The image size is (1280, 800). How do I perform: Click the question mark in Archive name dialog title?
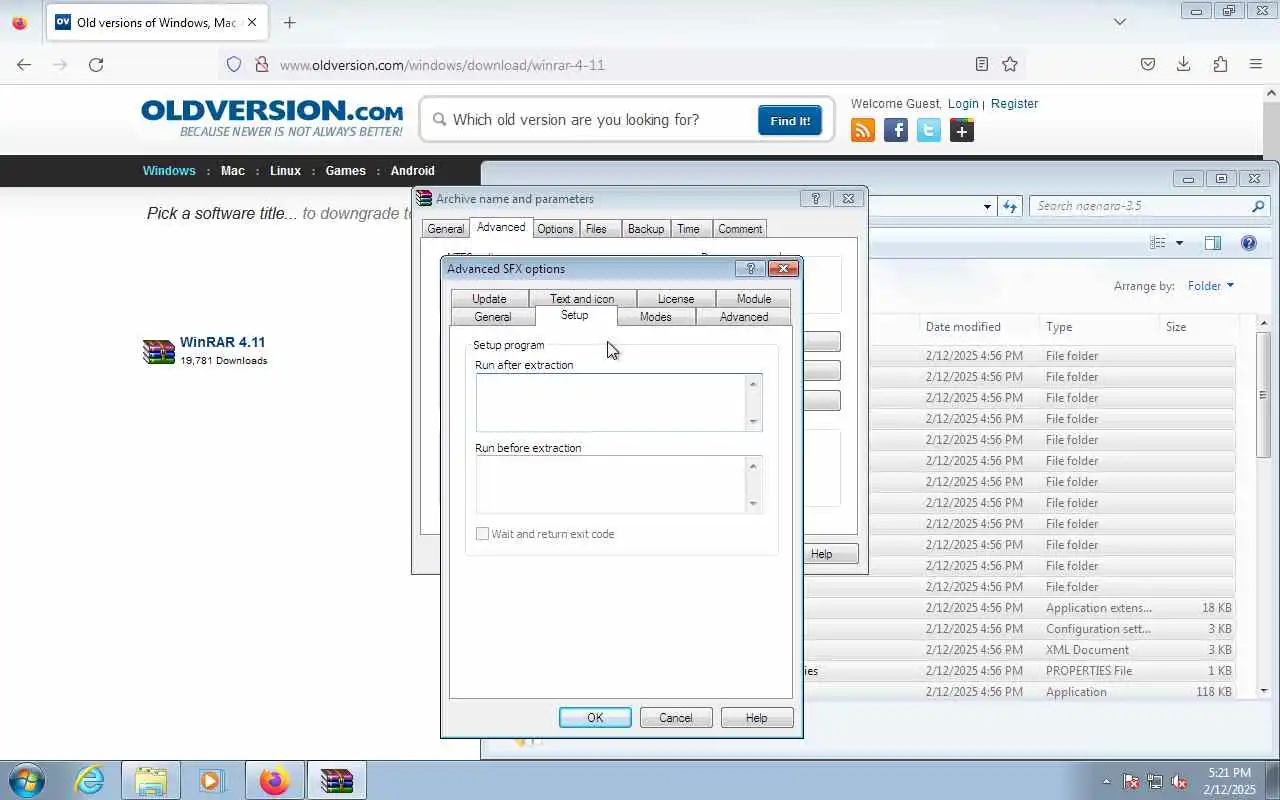[x=815, y=198]
